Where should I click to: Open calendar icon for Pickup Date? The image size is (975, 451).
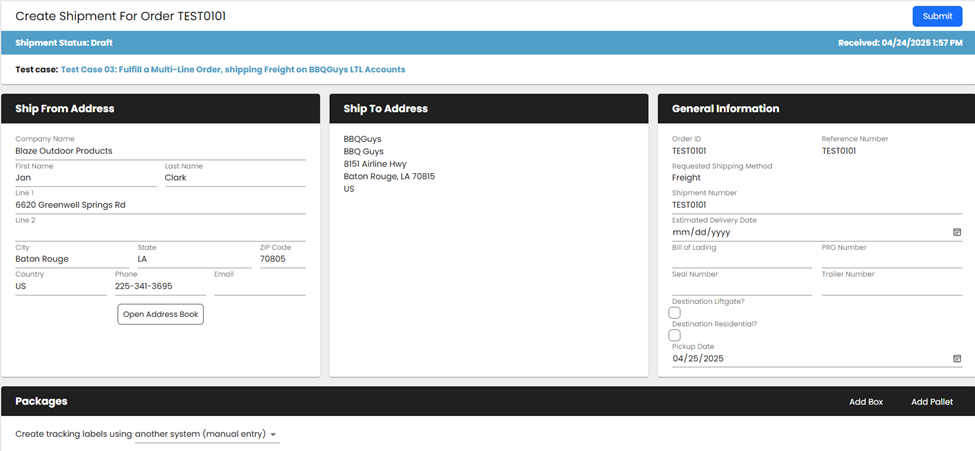pos(956,358)
